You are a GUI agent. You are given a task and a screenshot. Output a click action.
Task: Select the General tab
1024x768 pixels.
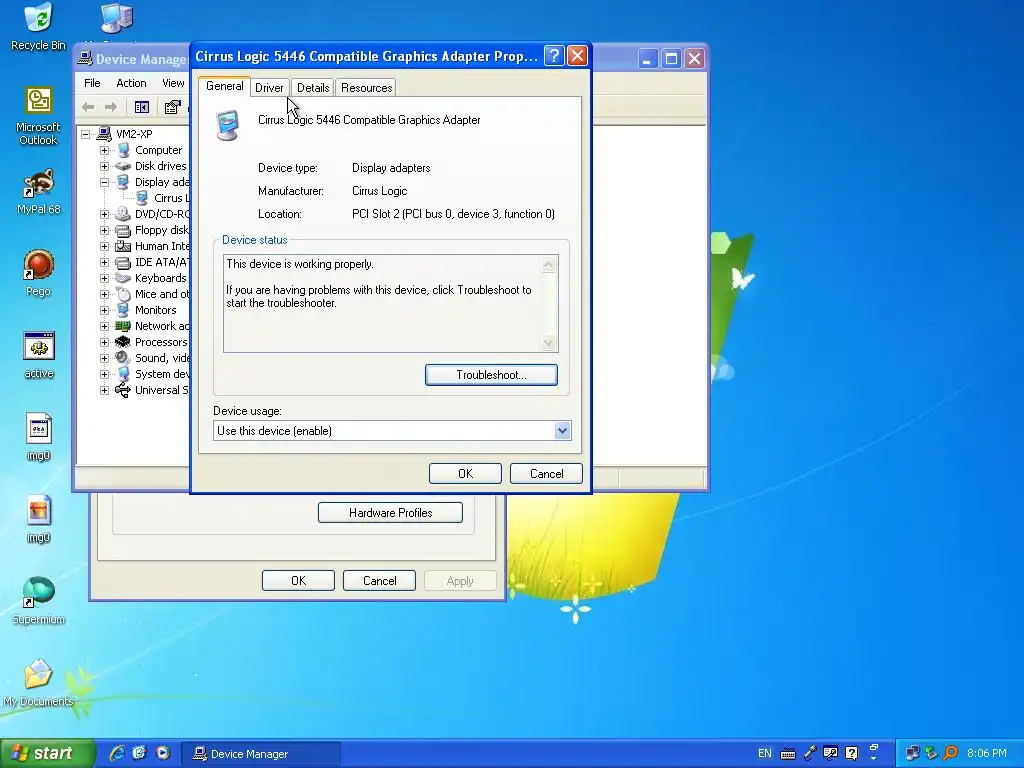pyautogui.click(x=225, y=86)
